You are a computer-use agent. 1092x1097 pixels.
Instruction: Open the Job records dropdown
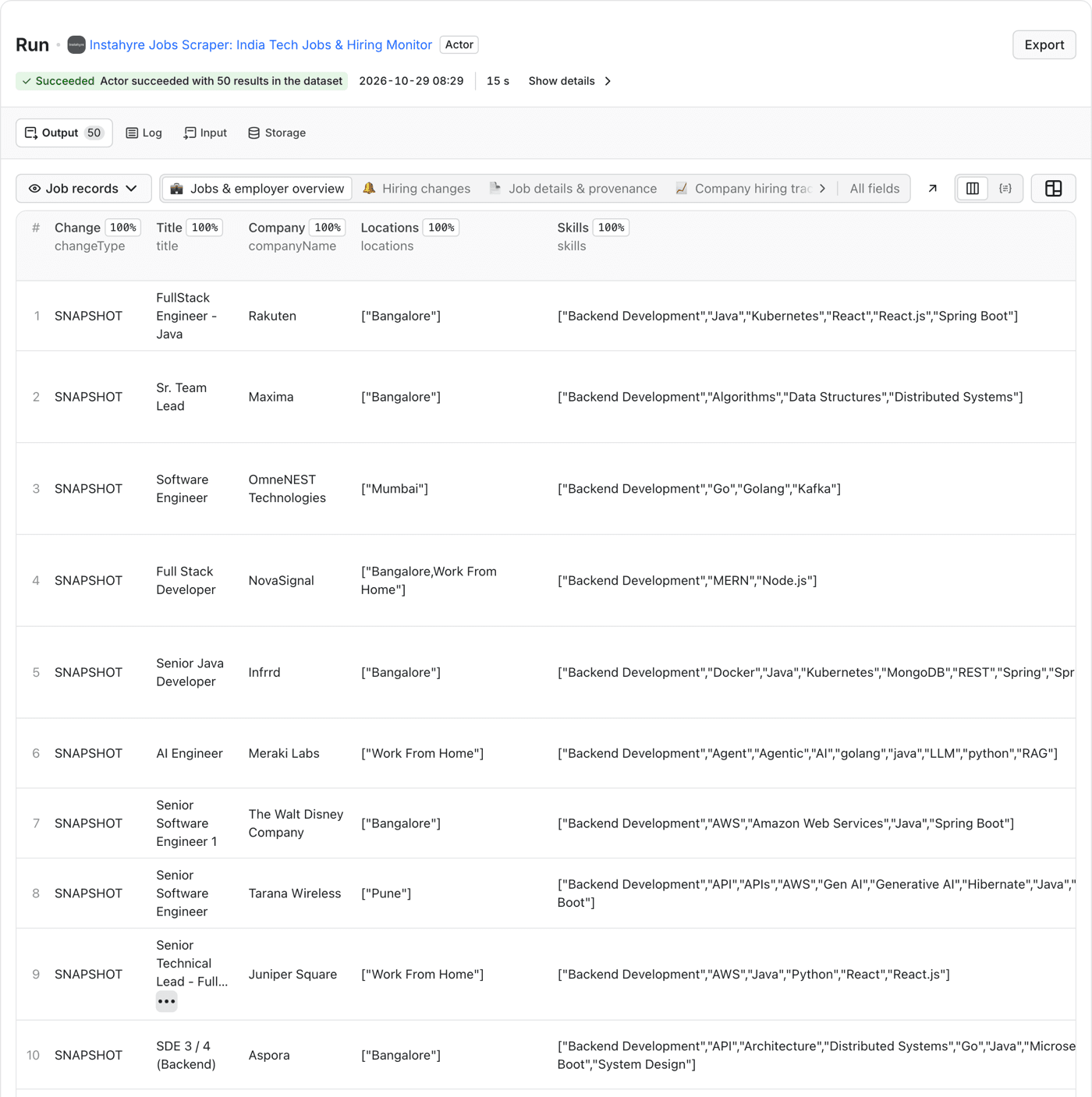[83, 189]
